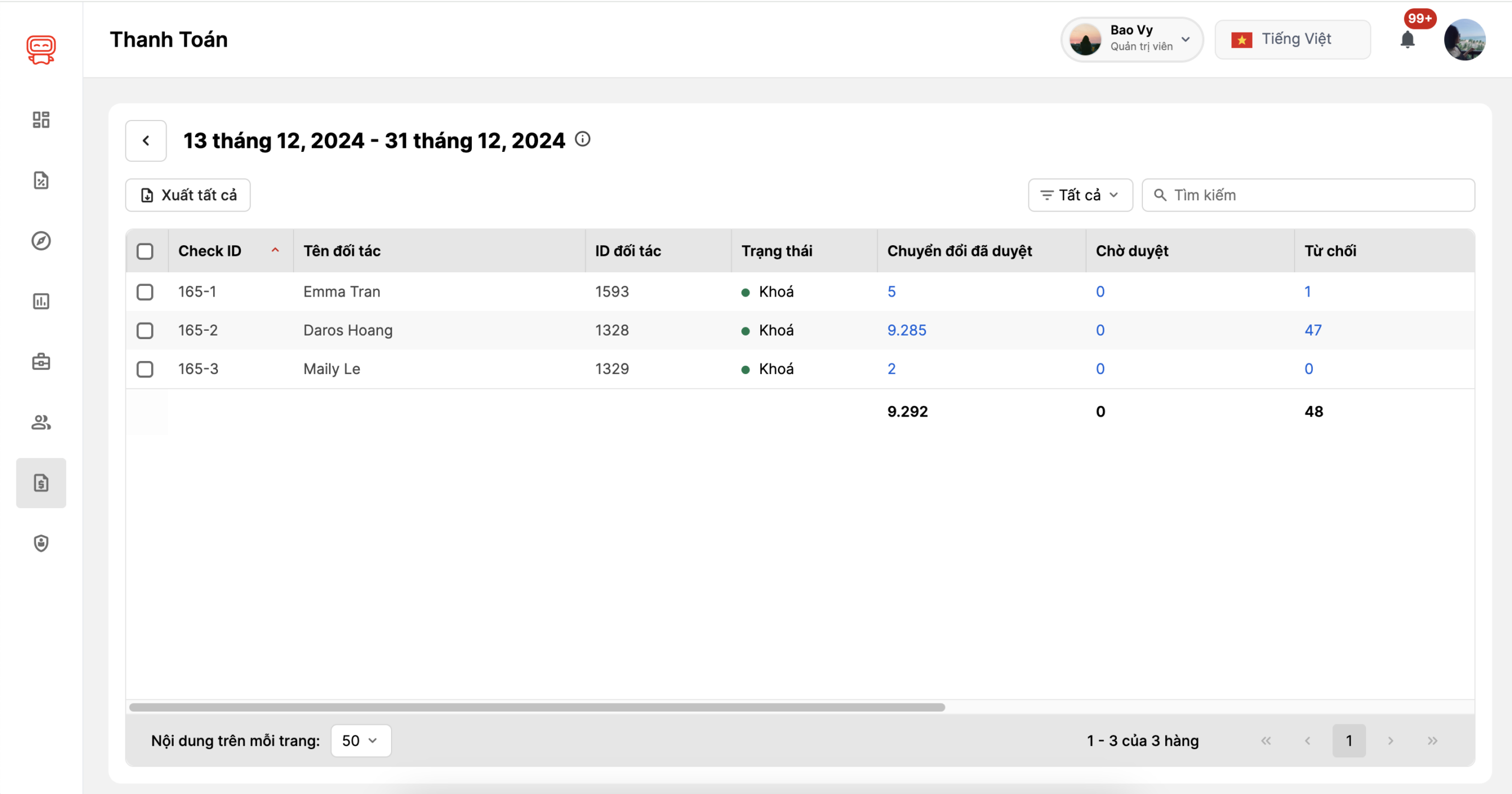Open notifications bell with 99+ badge
This screenshot has width=1512, height=794.
coord(1407,40)
